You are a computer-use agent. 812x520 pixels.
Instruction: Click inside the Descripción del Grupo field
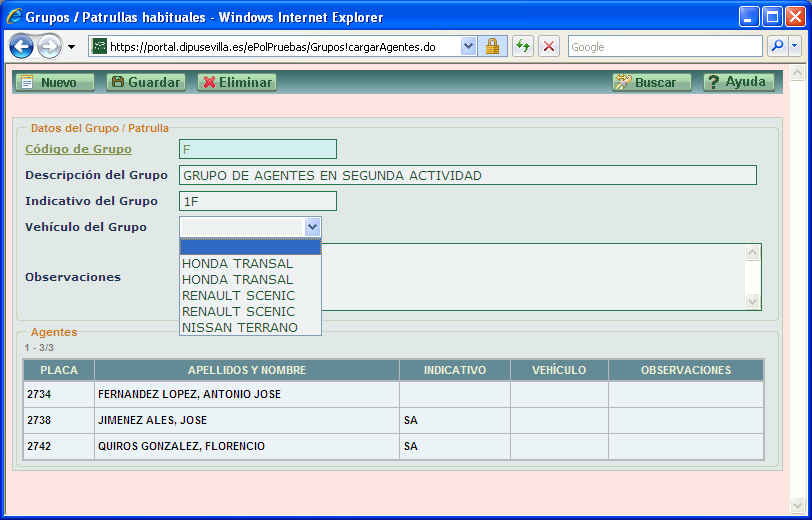[467, 175]
